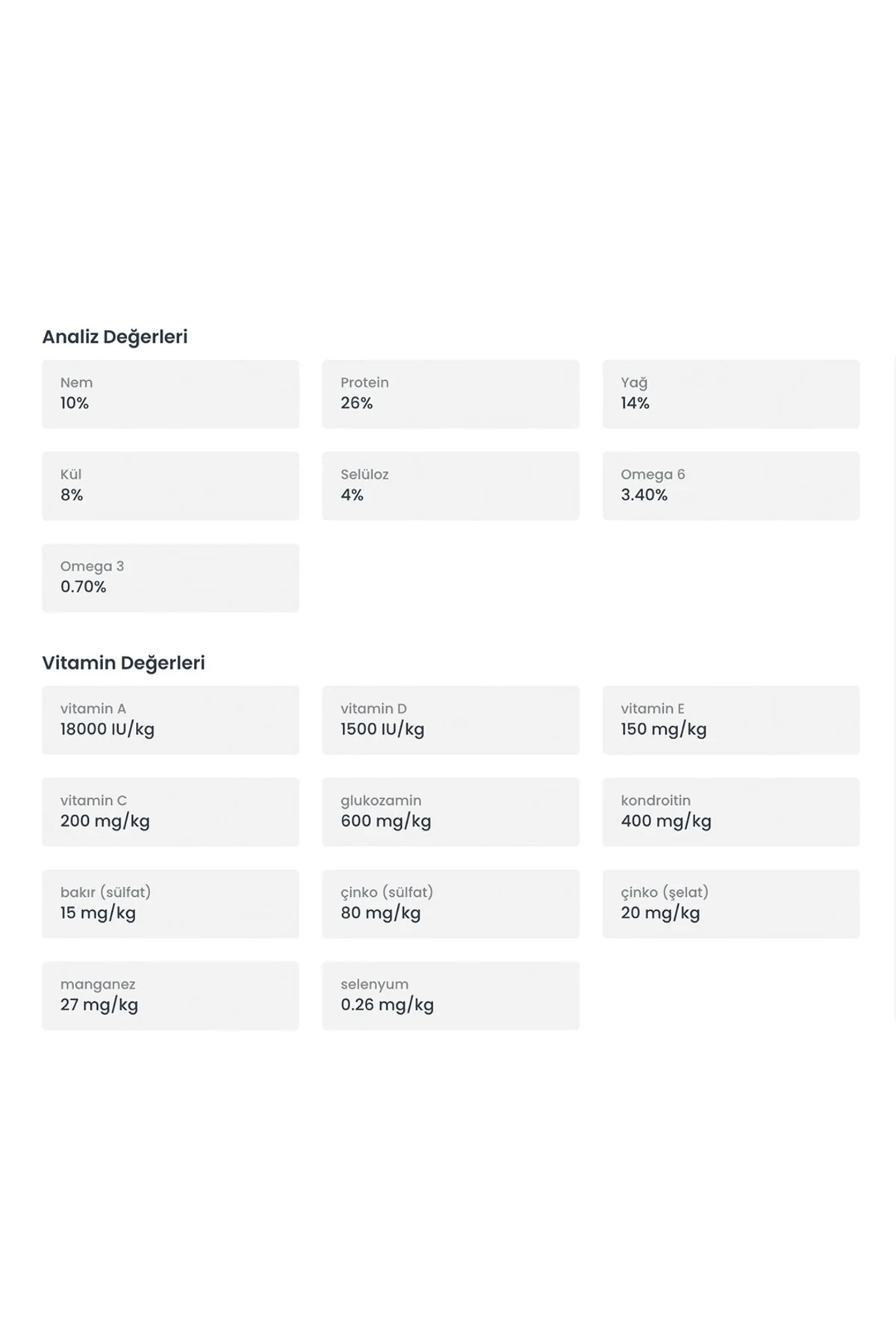Screen dimensions: 896x1344
Task: Select the Kül 8% card
Action: [x=170, y=486]
